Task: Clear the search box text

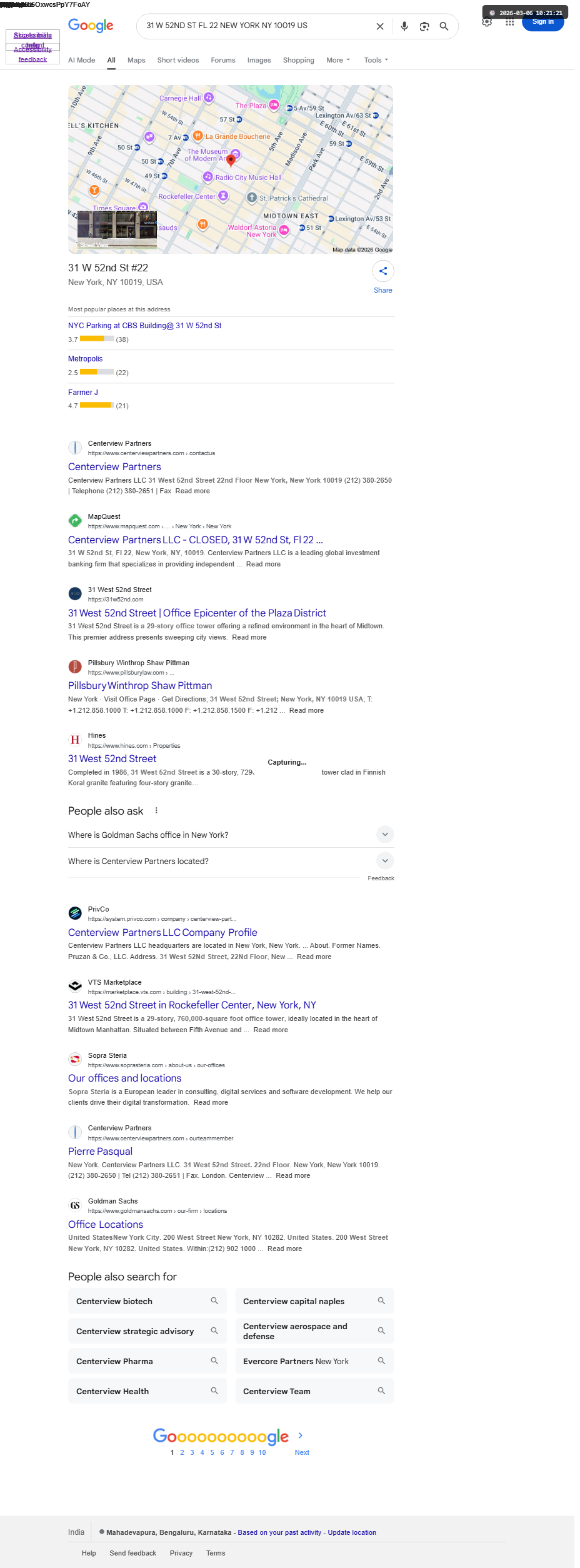Action: coord(379,26)
